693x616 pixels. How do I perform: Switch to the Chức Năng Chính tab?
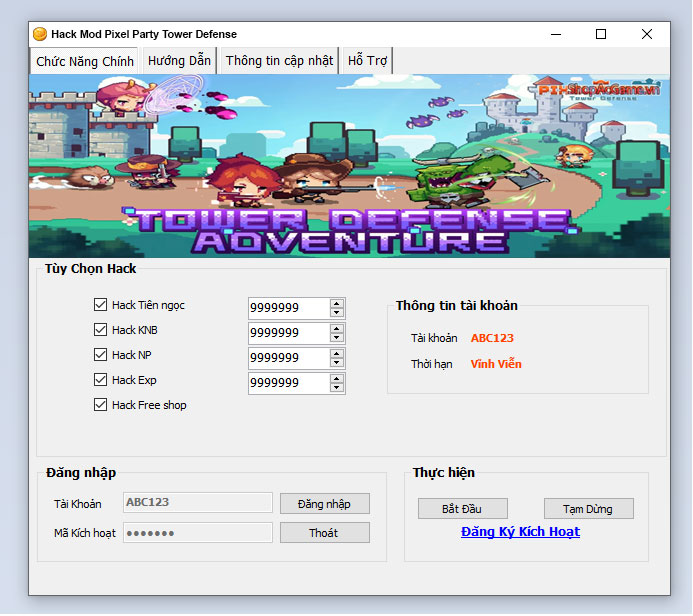tap(85, 61)
